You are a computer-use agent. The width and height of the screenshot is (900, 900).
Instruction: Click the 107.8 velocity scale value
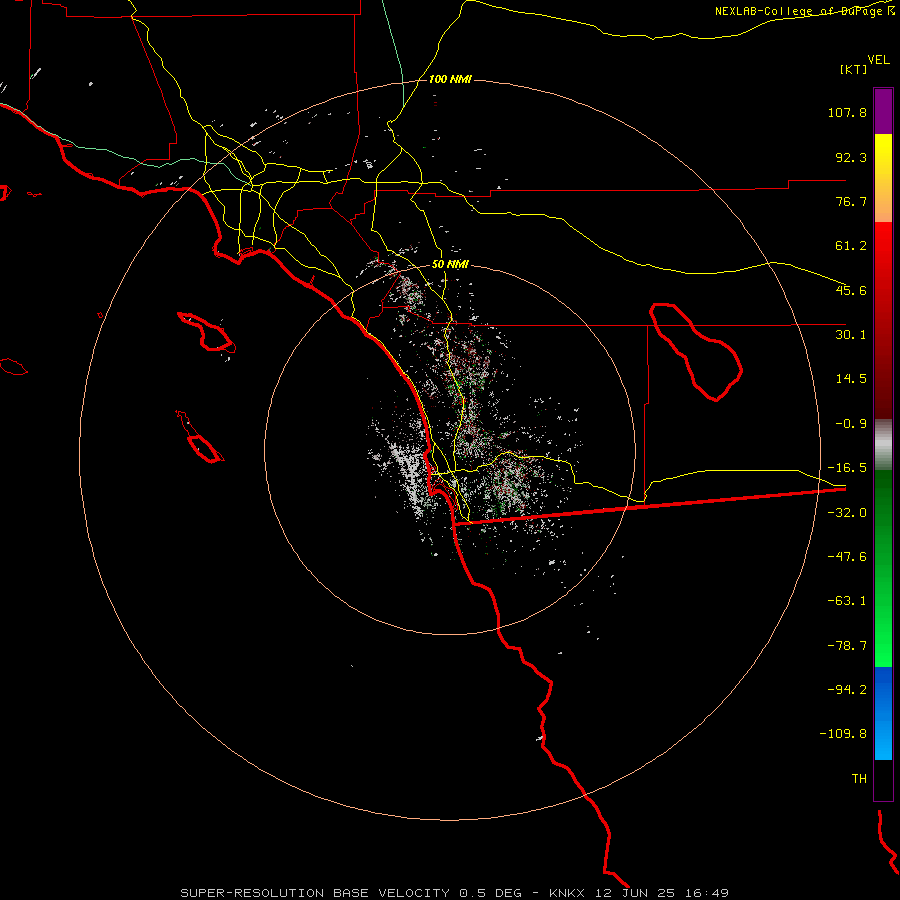tap(847, 112)
